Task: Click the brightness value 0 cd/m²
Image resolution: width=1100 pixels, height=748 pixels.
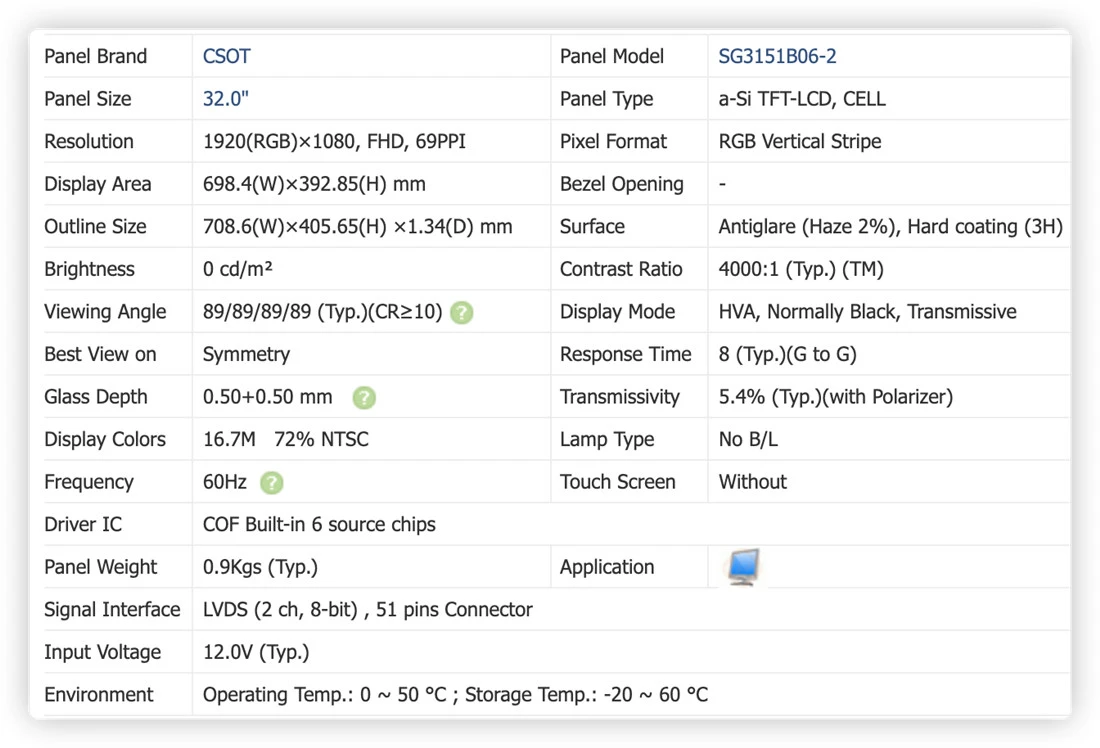Action: pyautogui.click(x=238, y=269)
